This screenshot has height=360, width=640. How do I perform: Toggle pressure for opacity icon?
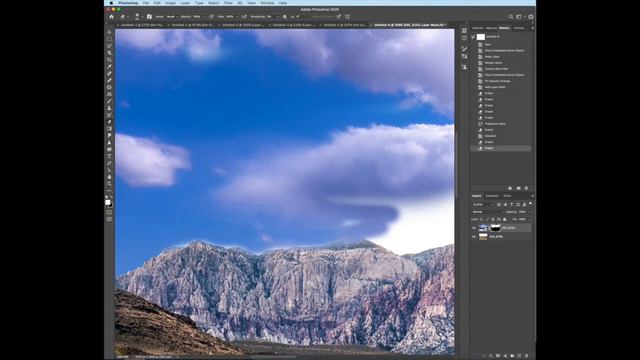click(x=211, y=17)
